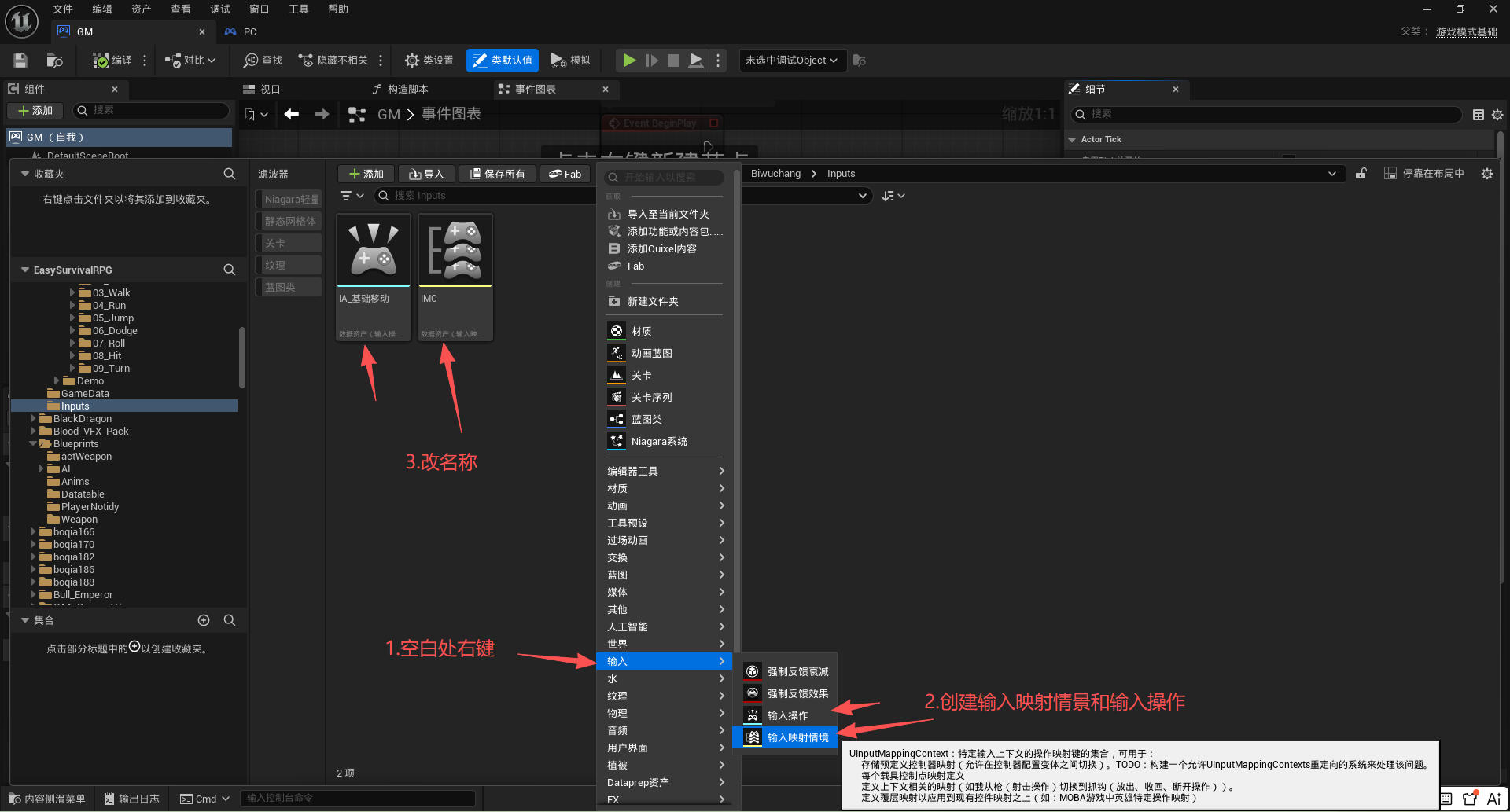Select the IMC asset thumbnail
Image resolution: width=1510 pixels, height=812 pixels.
tap(455, 277)
